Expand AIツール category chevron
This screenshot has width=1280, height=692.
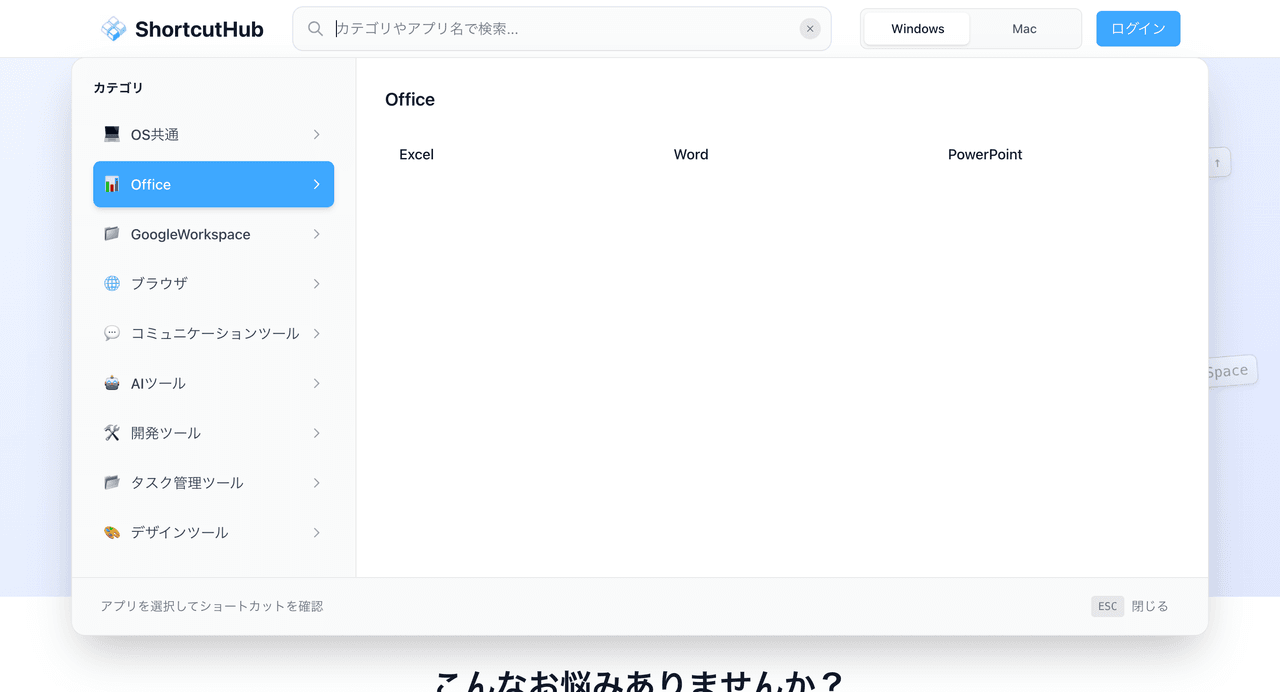click(316, 383)
